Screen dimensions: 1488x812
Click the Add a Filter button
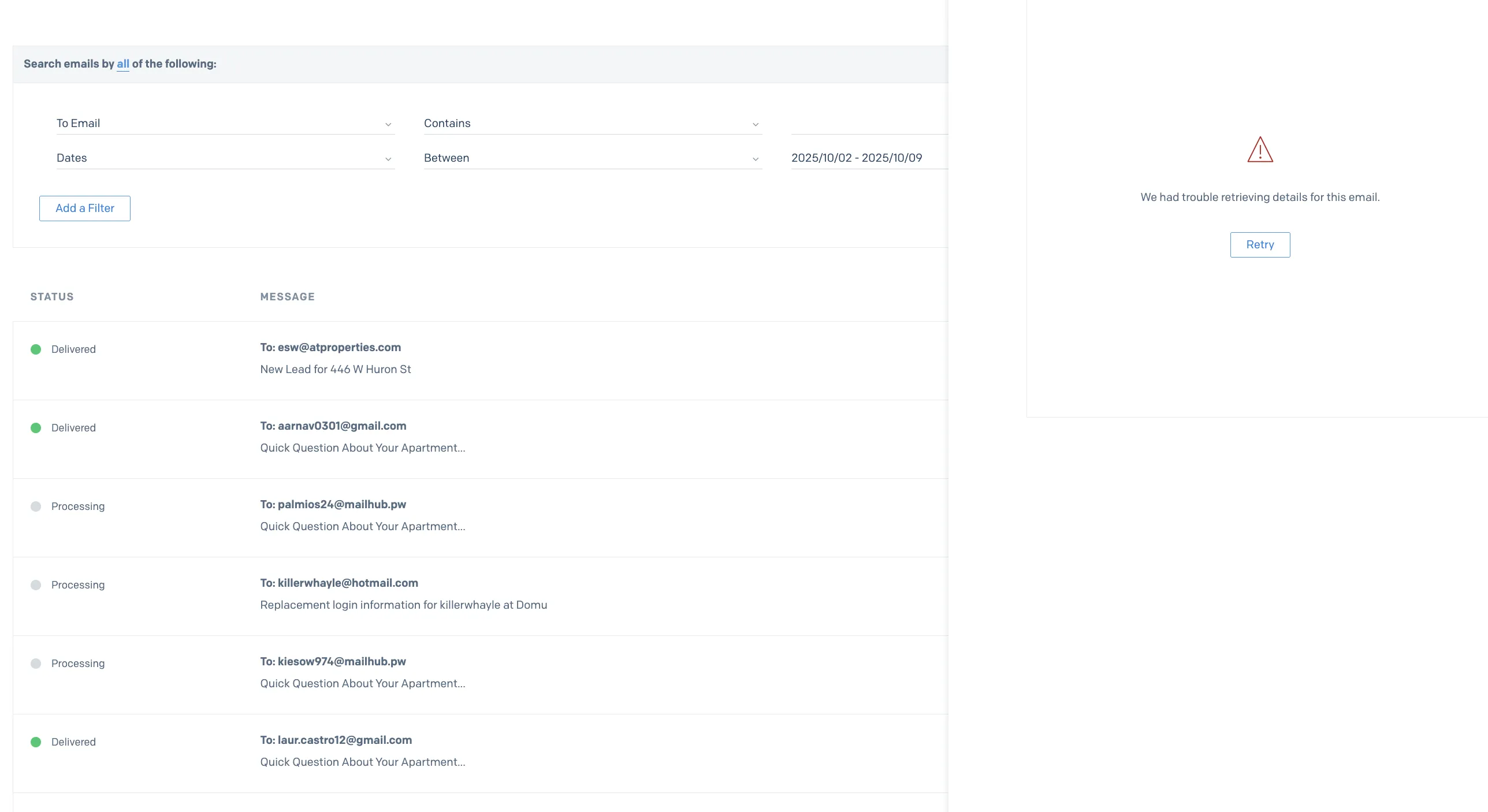pyautogui.click(x=85, y=208)
